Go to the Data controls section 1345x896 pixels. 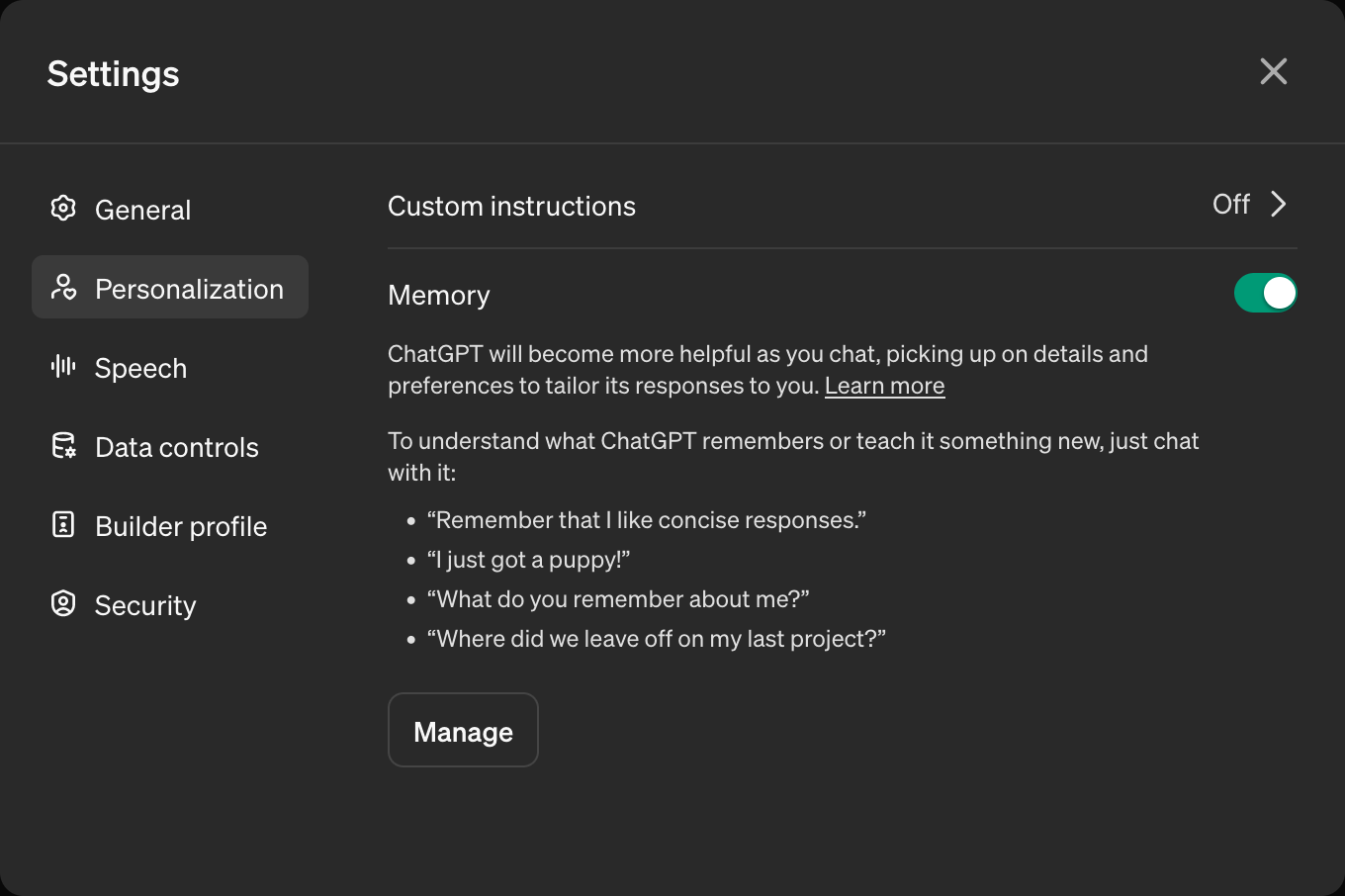coord(176,447)
